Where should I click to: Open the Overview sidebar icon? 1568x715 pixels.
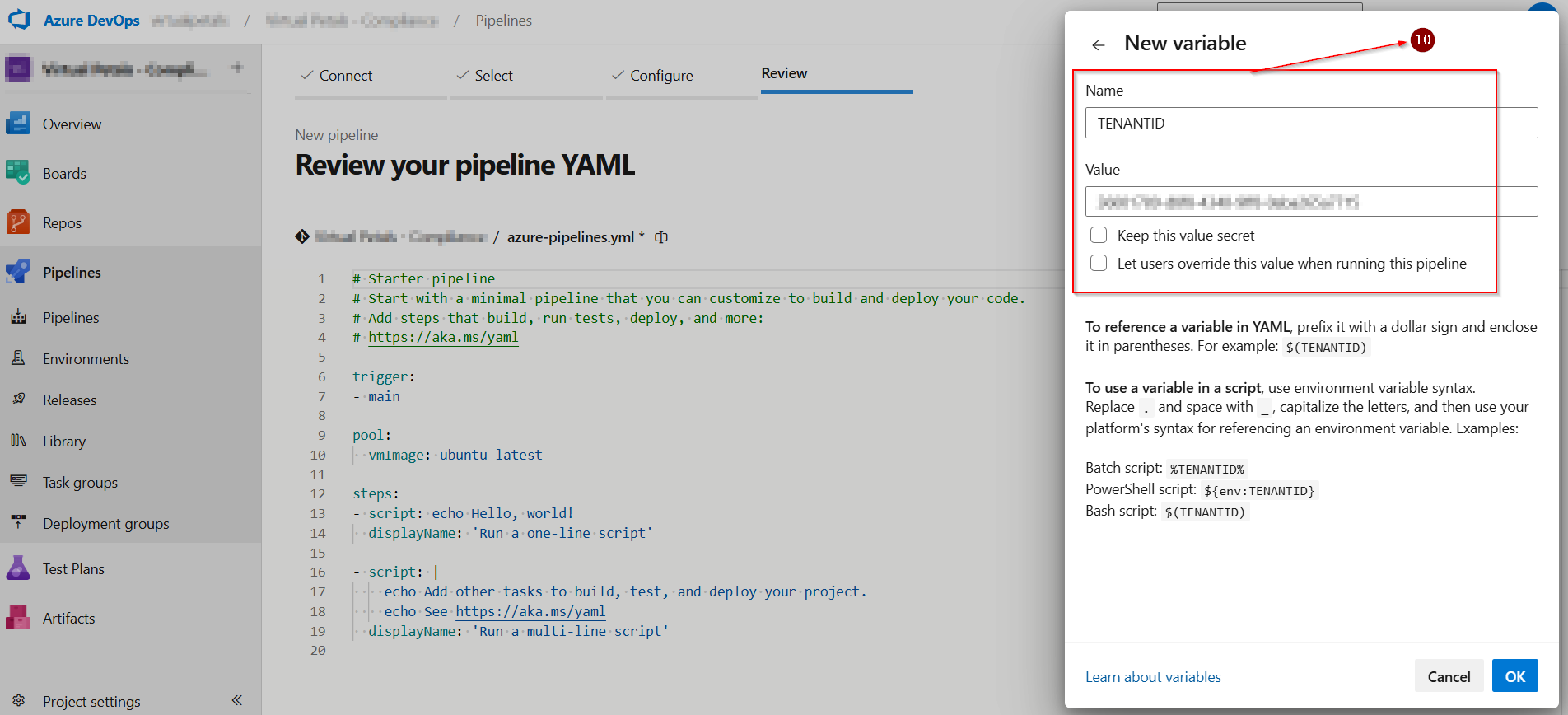[18, 124]
